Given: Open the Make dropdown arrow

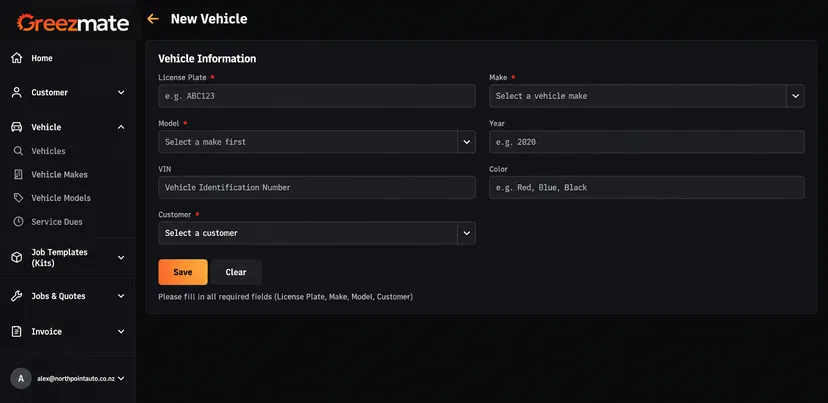Looking at the screenshot, I should 795,96.
